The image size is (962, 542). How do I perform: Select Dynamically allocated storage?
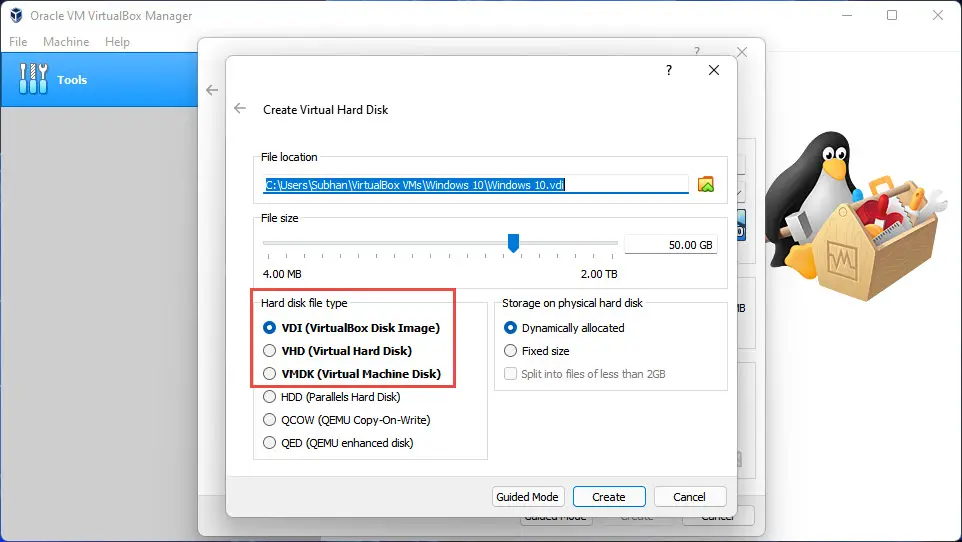[564, 328]
